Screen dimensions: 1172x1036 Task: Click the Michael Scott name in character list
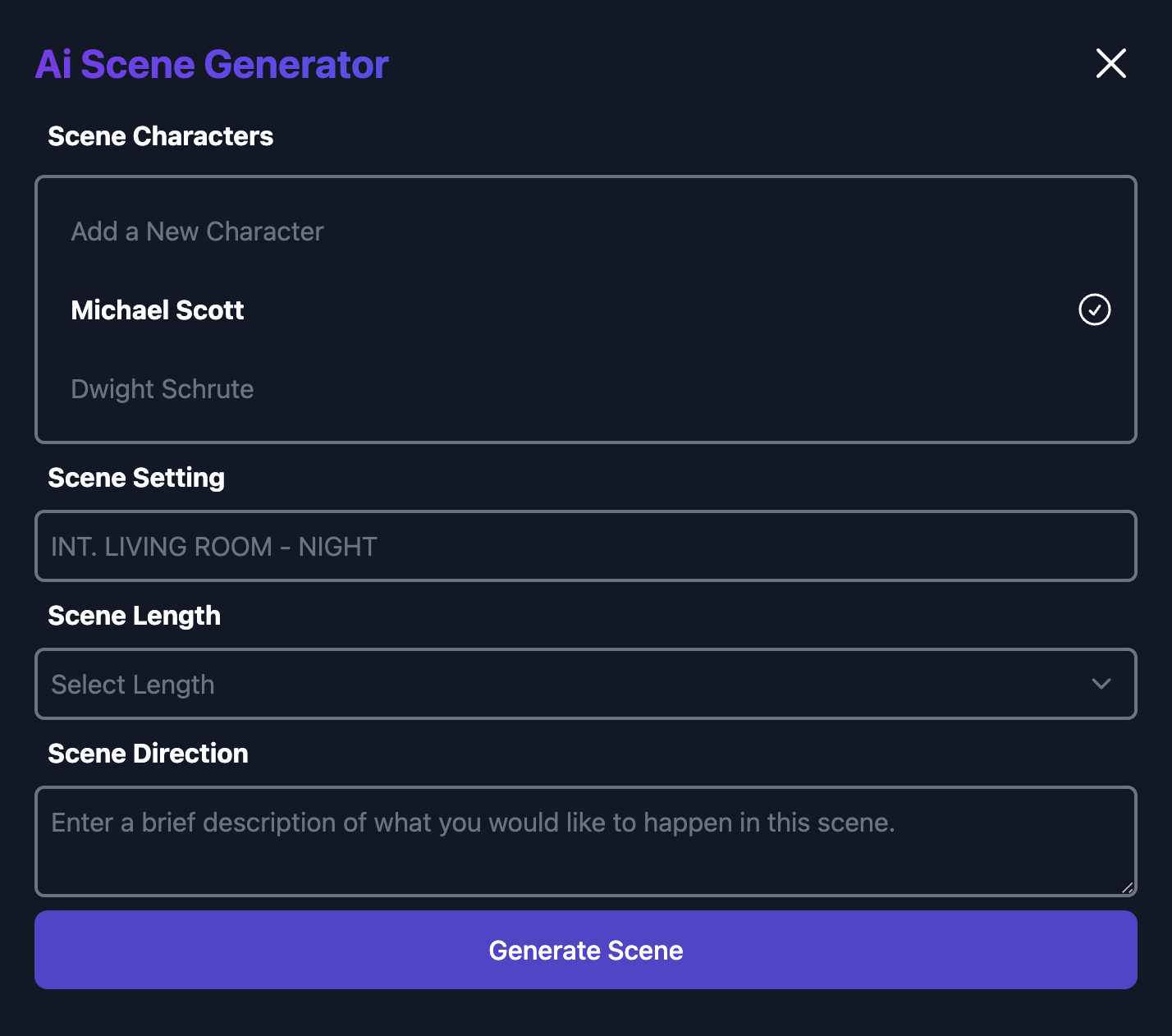coord(158,310)
